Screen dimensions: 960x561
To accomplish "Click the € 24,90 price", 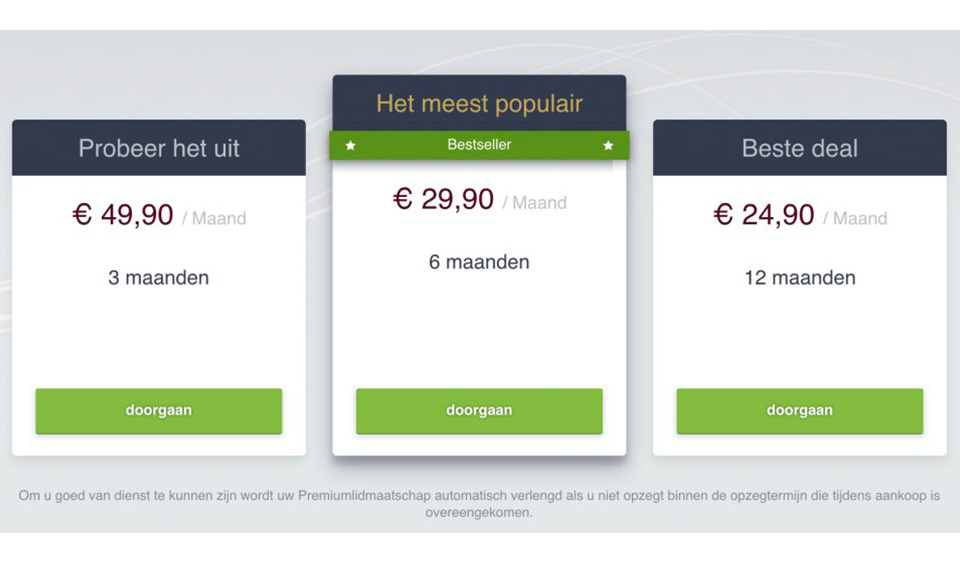I will point(764,215).
